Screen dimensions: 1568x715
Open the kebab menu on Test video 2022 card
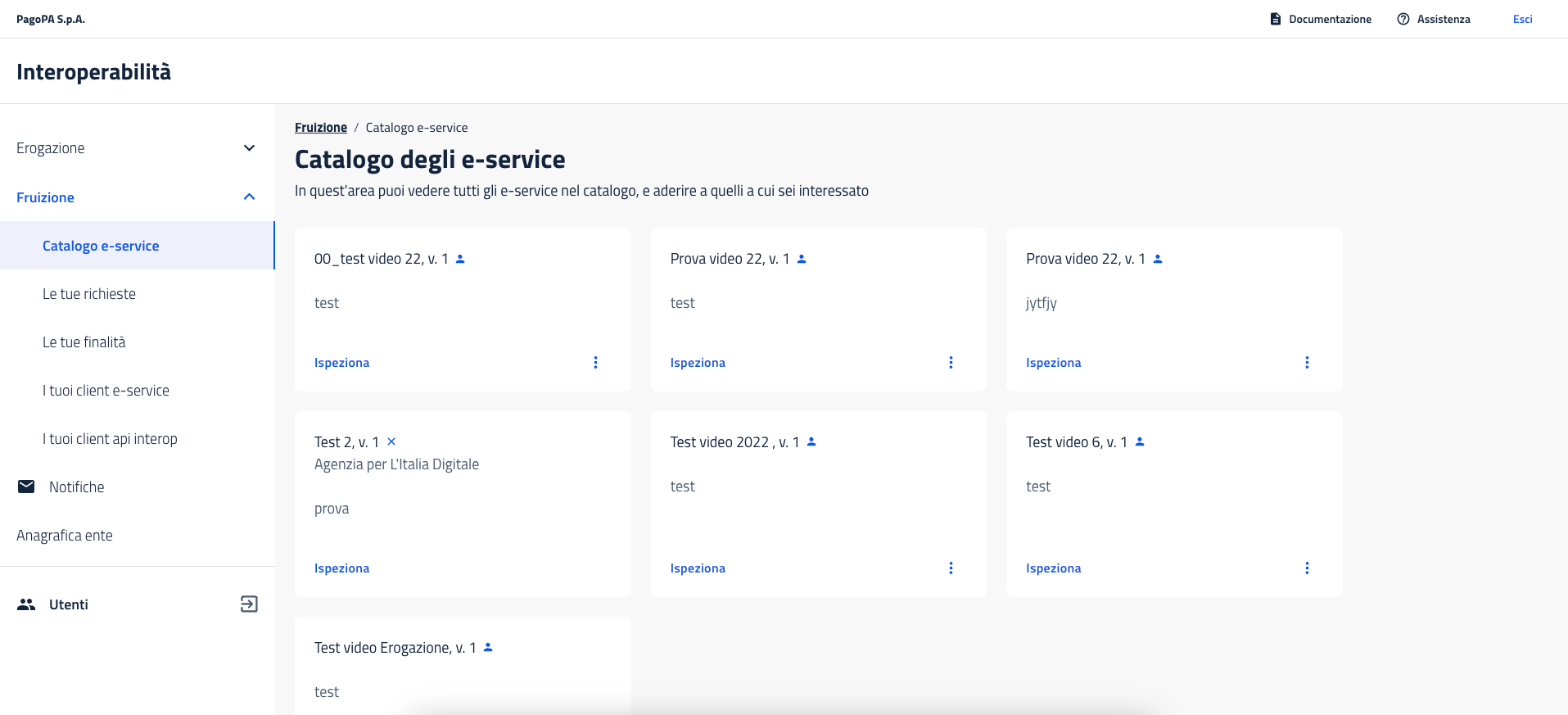951,568
